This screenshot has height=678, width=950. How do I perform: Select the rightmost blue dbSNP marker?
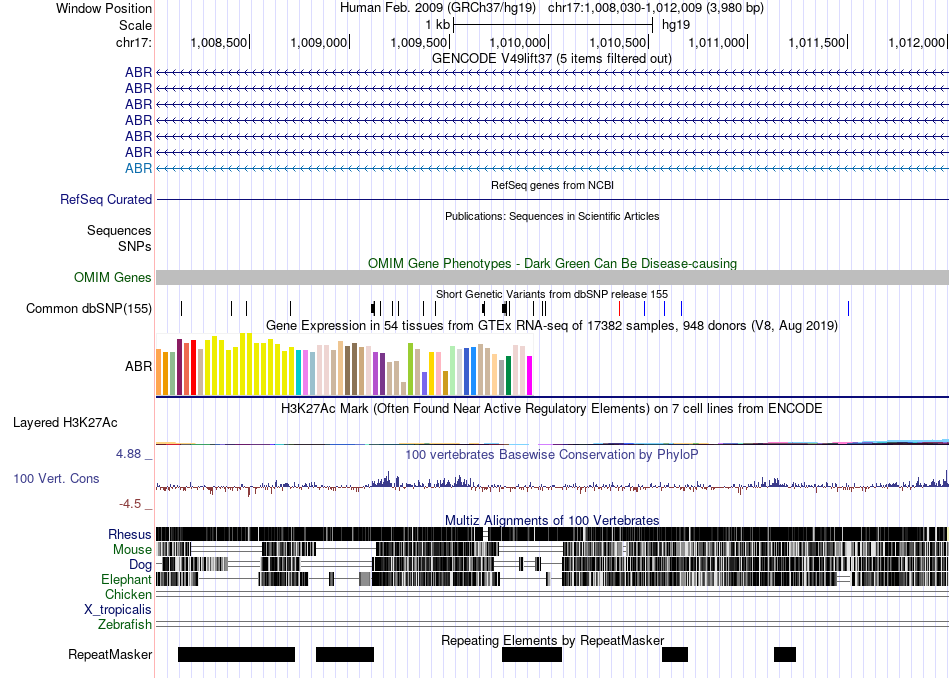[848, 308]
